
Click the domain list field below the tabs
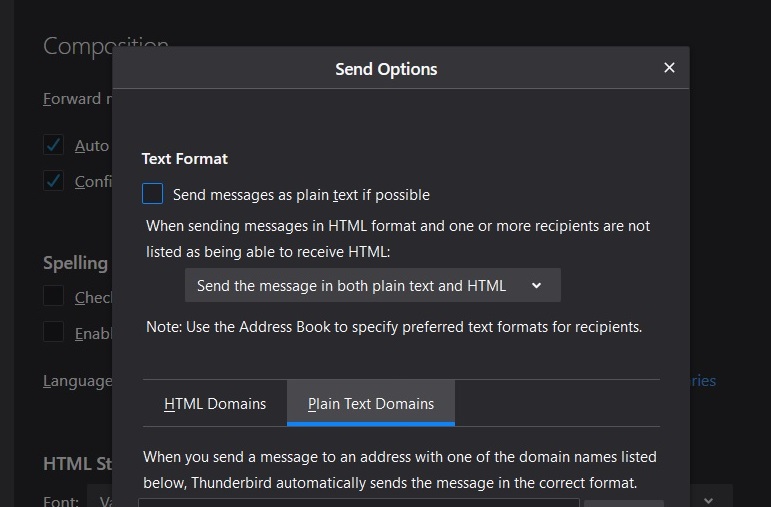click(x=360, y=502)
